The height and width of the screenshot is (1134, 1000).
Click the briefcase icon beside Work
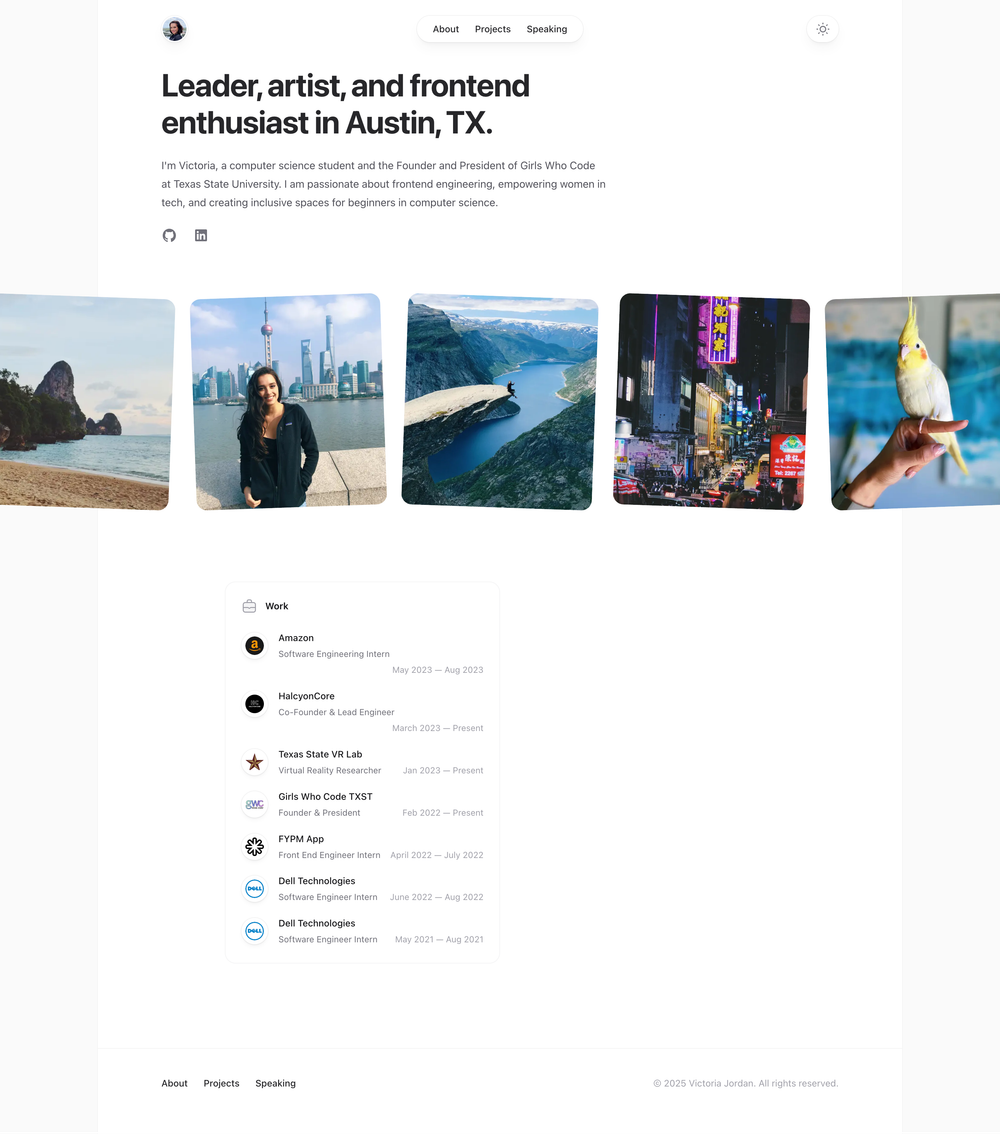[x=249, y=606]
